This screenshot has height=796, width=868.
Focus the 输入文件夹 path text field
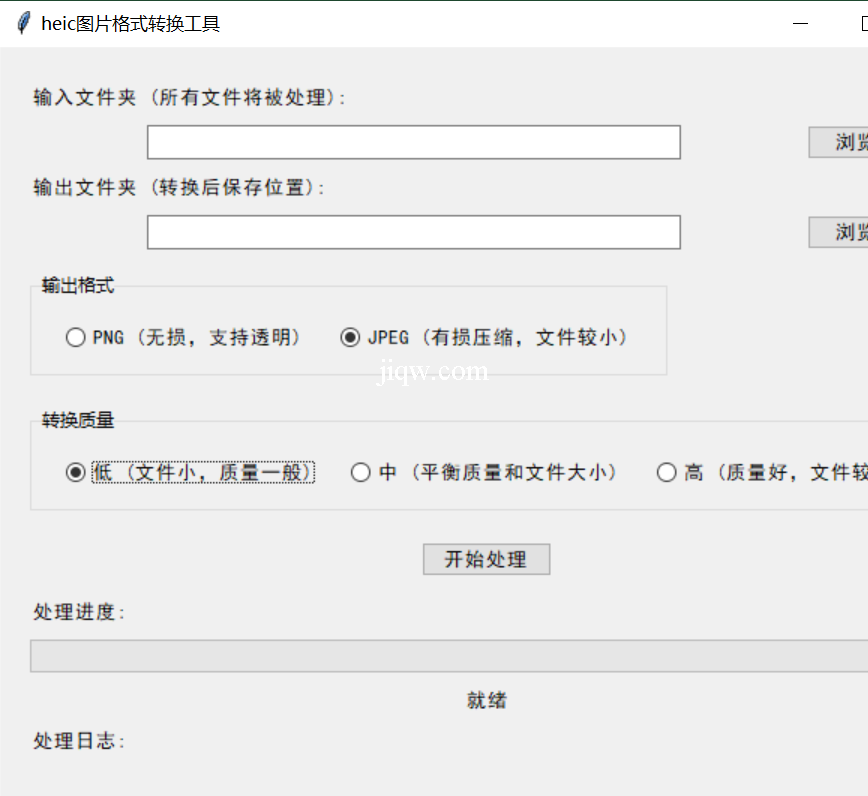pos(413,142)
